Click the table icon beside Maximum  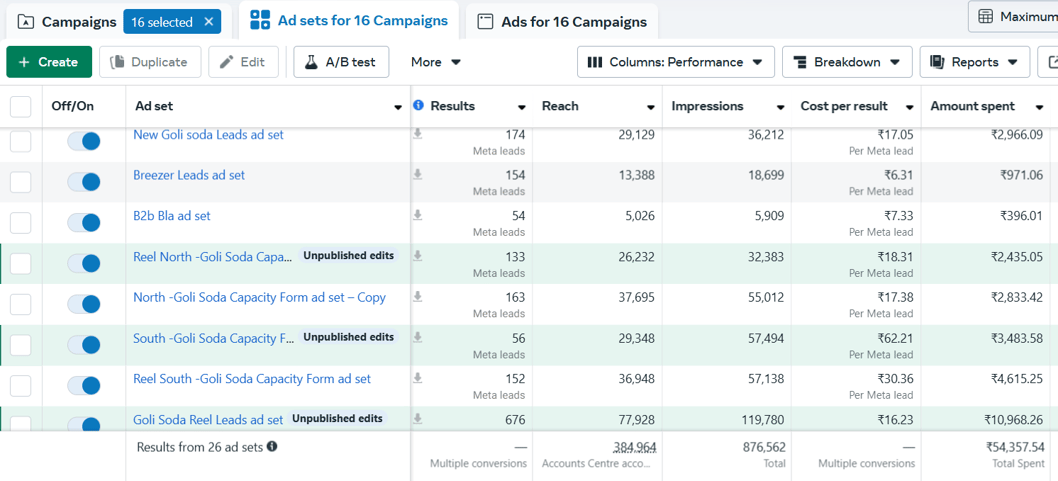click(x=986, y=17)
